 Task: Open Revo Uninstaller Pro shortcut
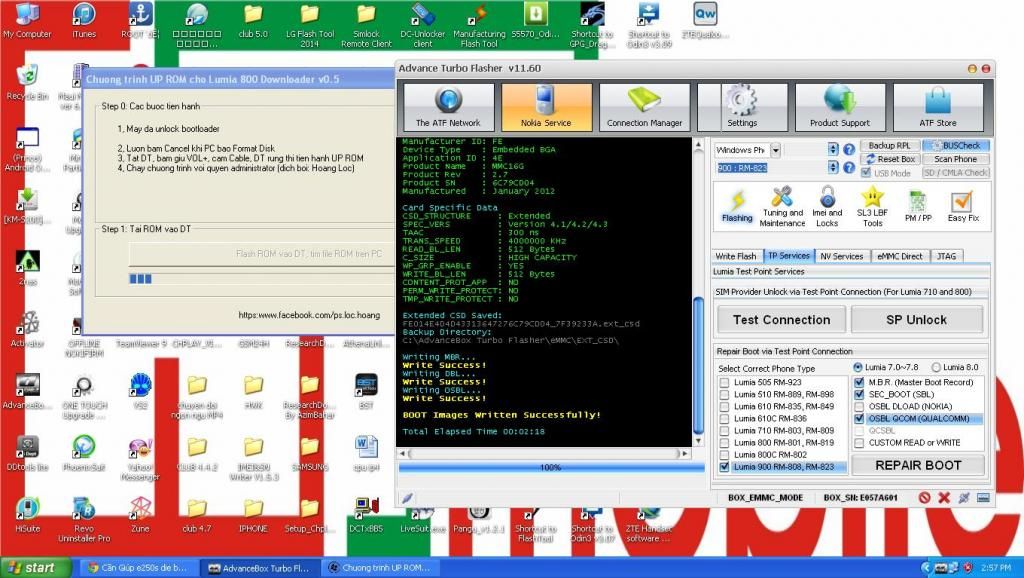84,520
